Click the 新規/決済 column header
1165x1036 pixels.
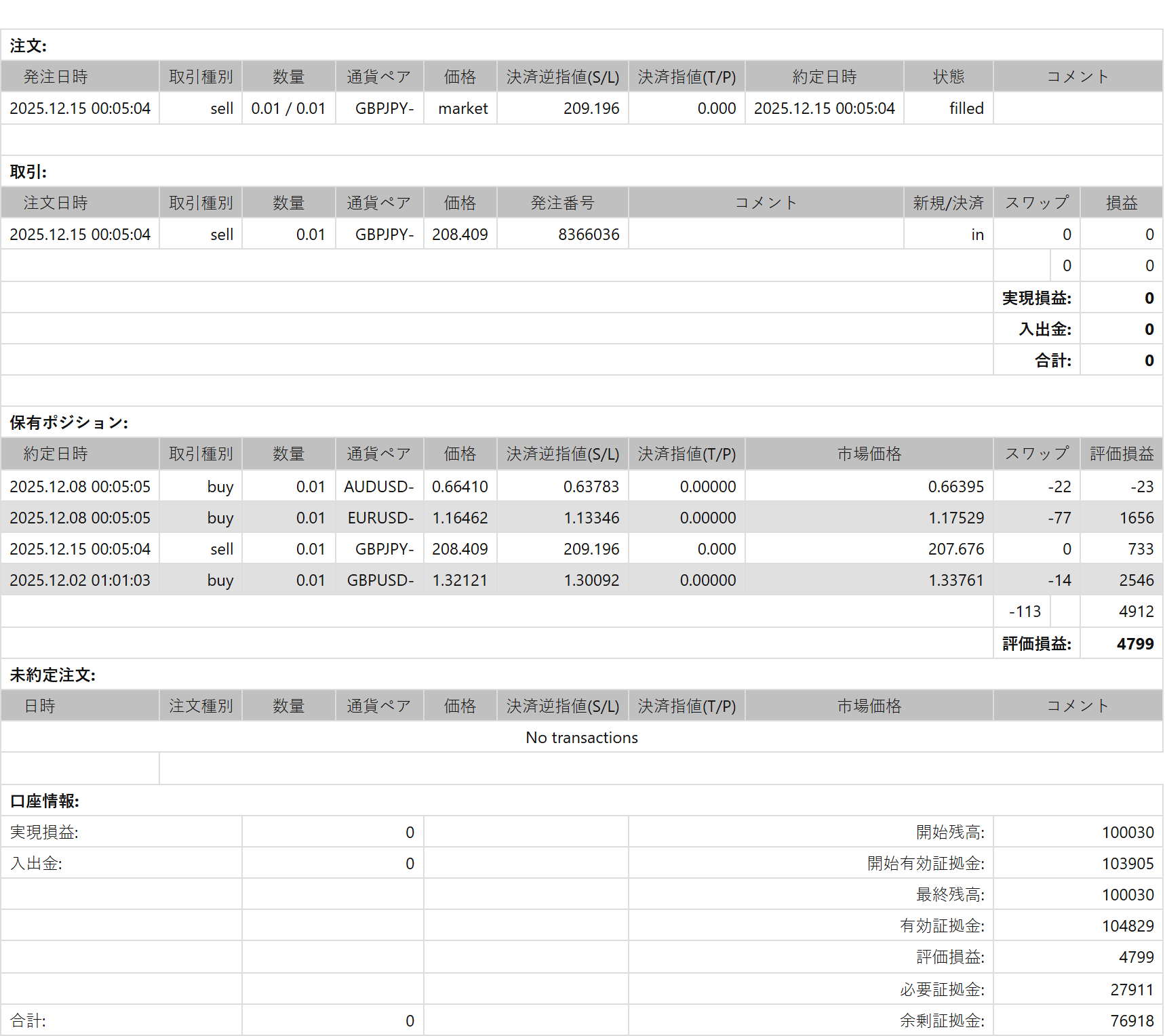(947, 203)
